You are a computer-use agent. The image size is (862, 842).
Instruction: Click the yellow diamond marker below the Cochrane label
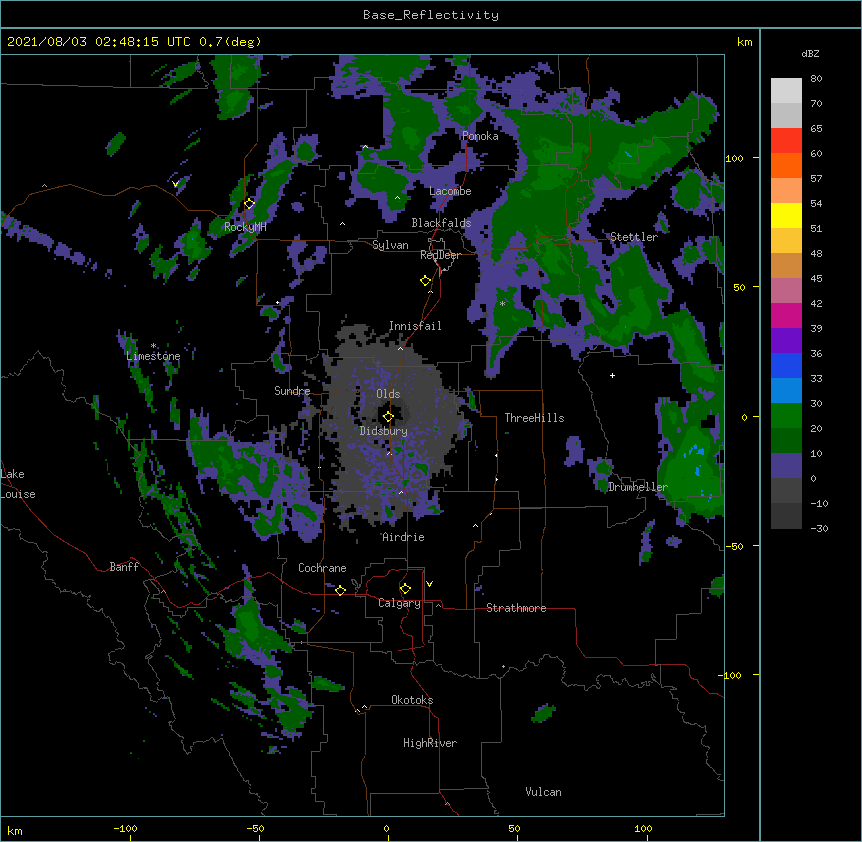[340, 590]
